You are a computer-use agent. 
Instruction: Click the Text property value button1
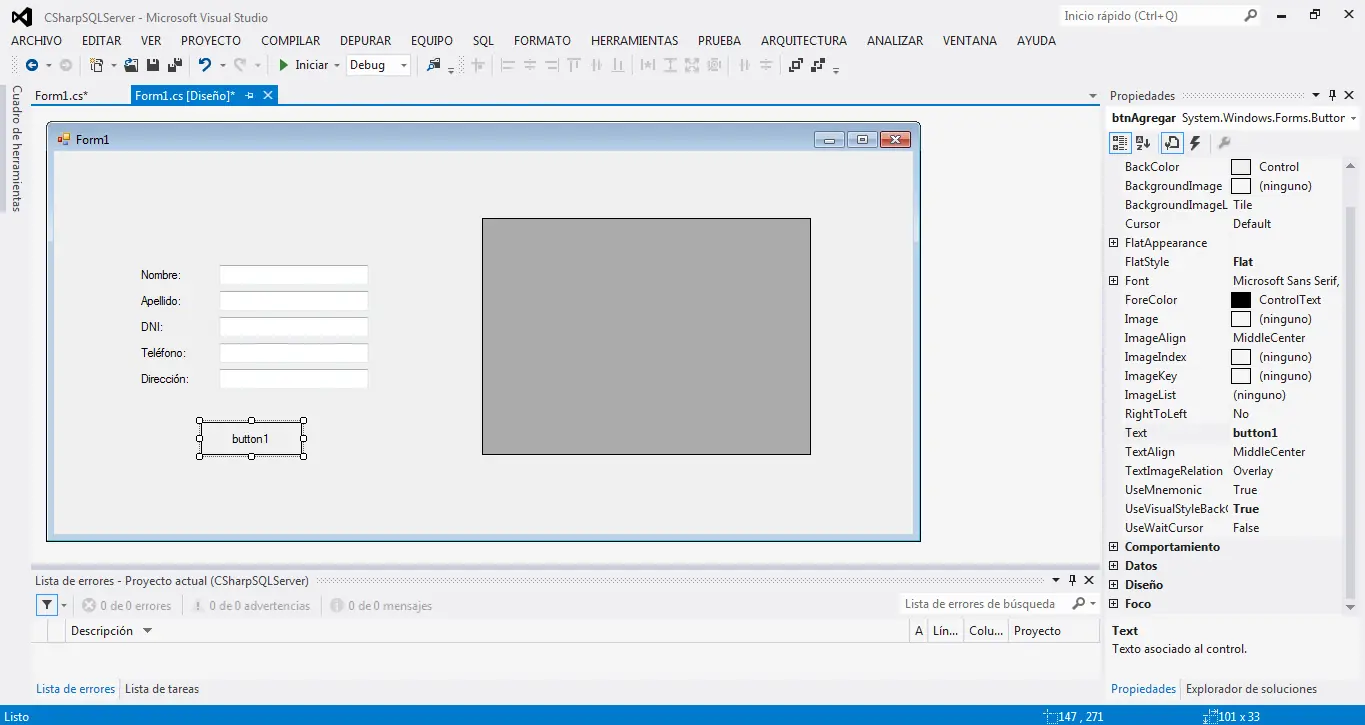pos(1255,433)
